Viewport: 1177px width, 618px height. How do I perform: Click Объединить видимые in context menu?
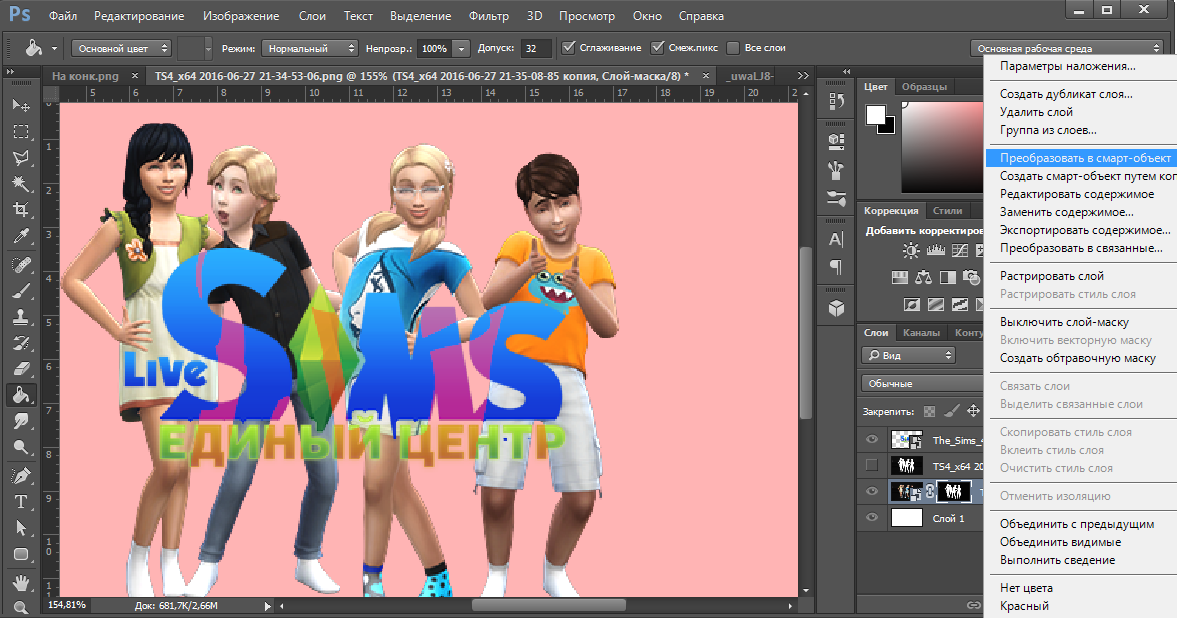click(1060, 541)
